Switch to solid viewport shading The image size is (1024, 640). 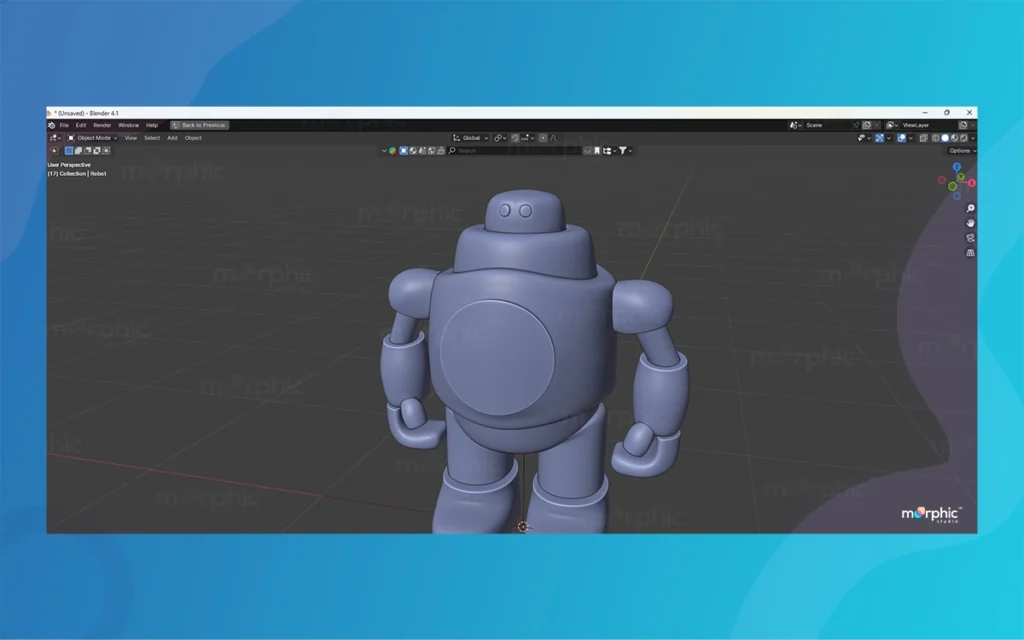[945, 138]
